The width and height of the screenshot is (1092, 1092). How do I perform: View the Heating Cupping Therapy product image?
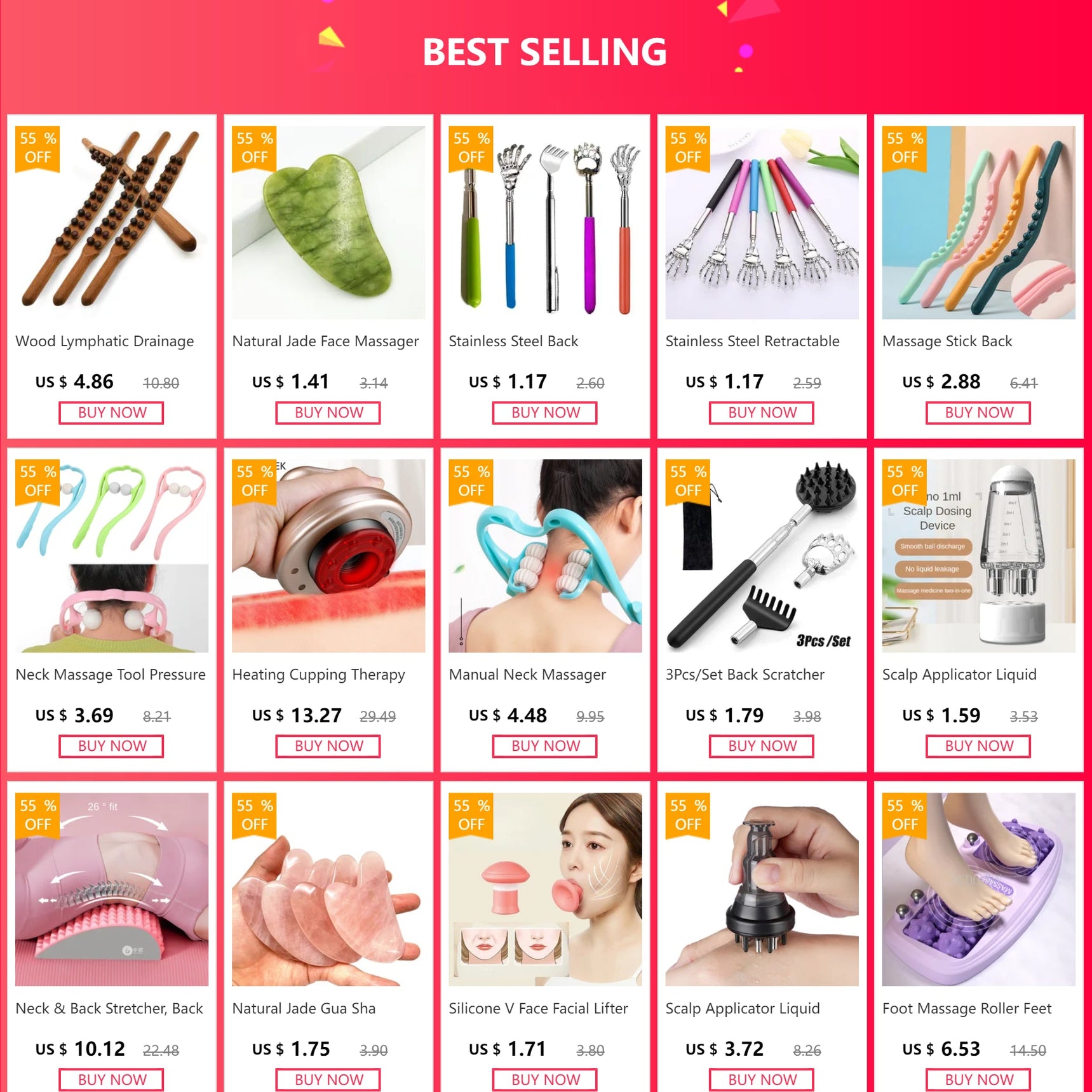pyautogui.click(x=328, y=556)
